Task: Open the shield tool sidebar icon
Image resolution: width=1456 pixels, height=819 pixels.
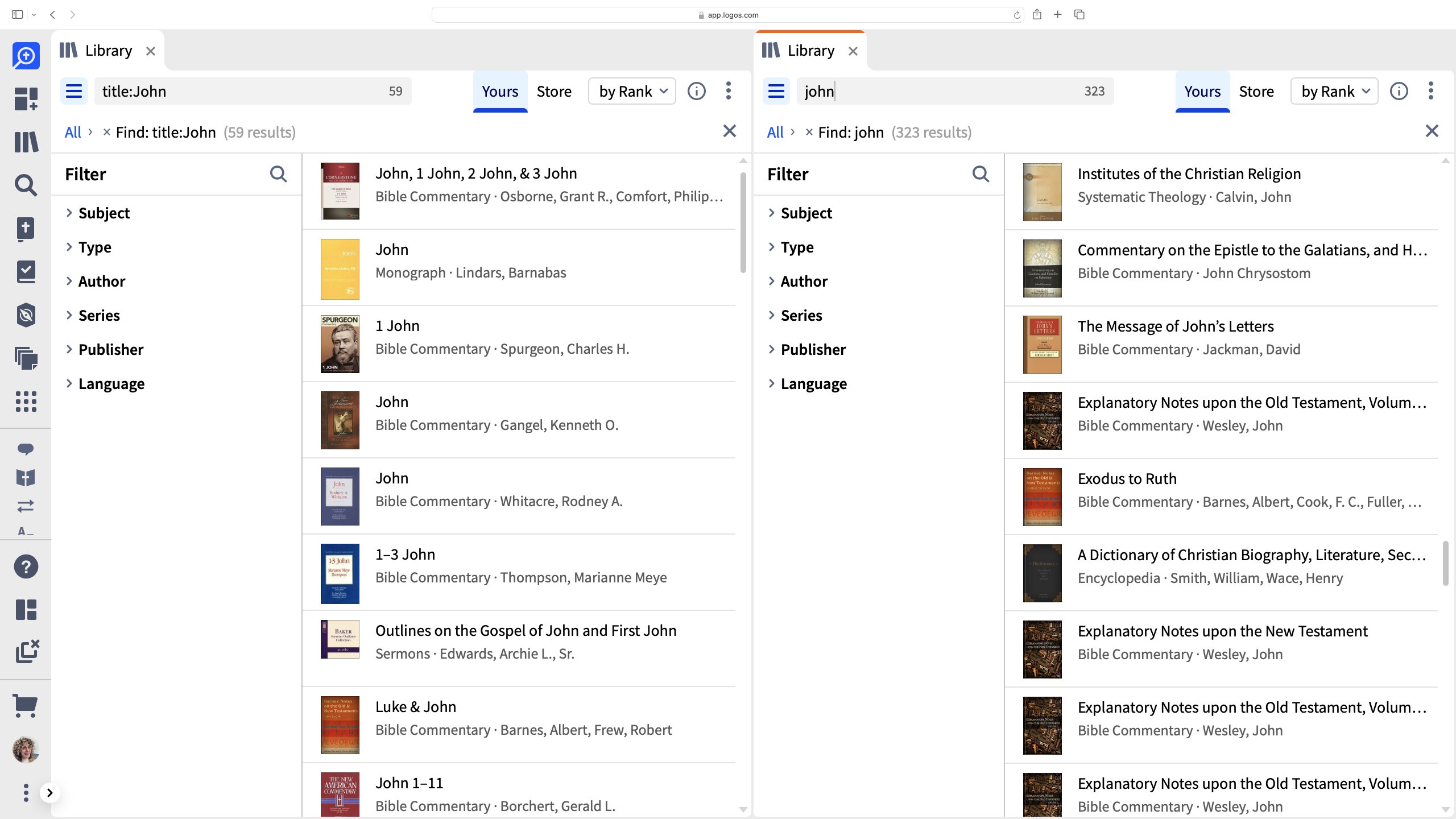Action: click(x=26, y=315)
